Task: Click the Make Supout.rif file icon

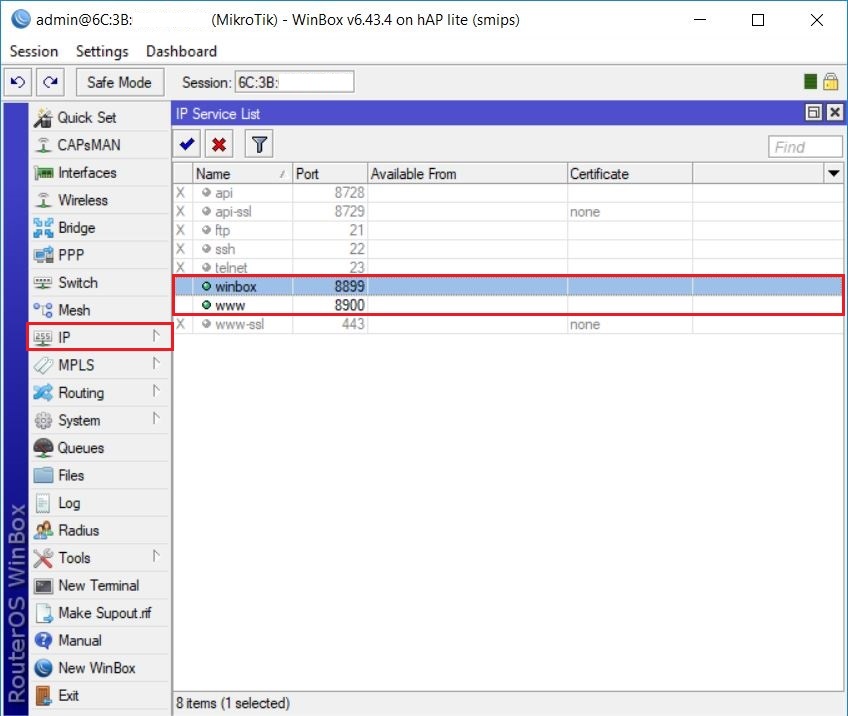Action: [43, 613]
